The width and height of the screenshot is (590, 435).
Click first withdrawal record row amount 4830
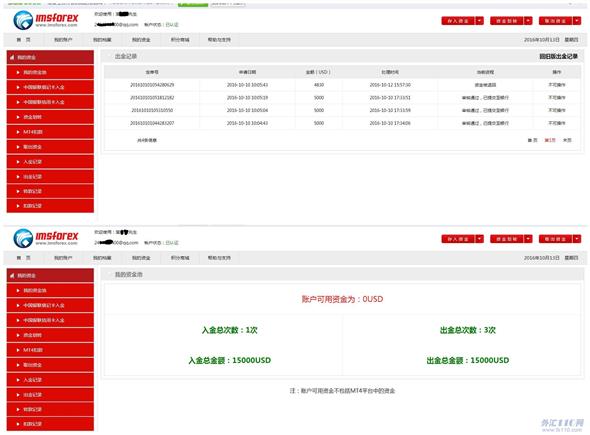319,85
